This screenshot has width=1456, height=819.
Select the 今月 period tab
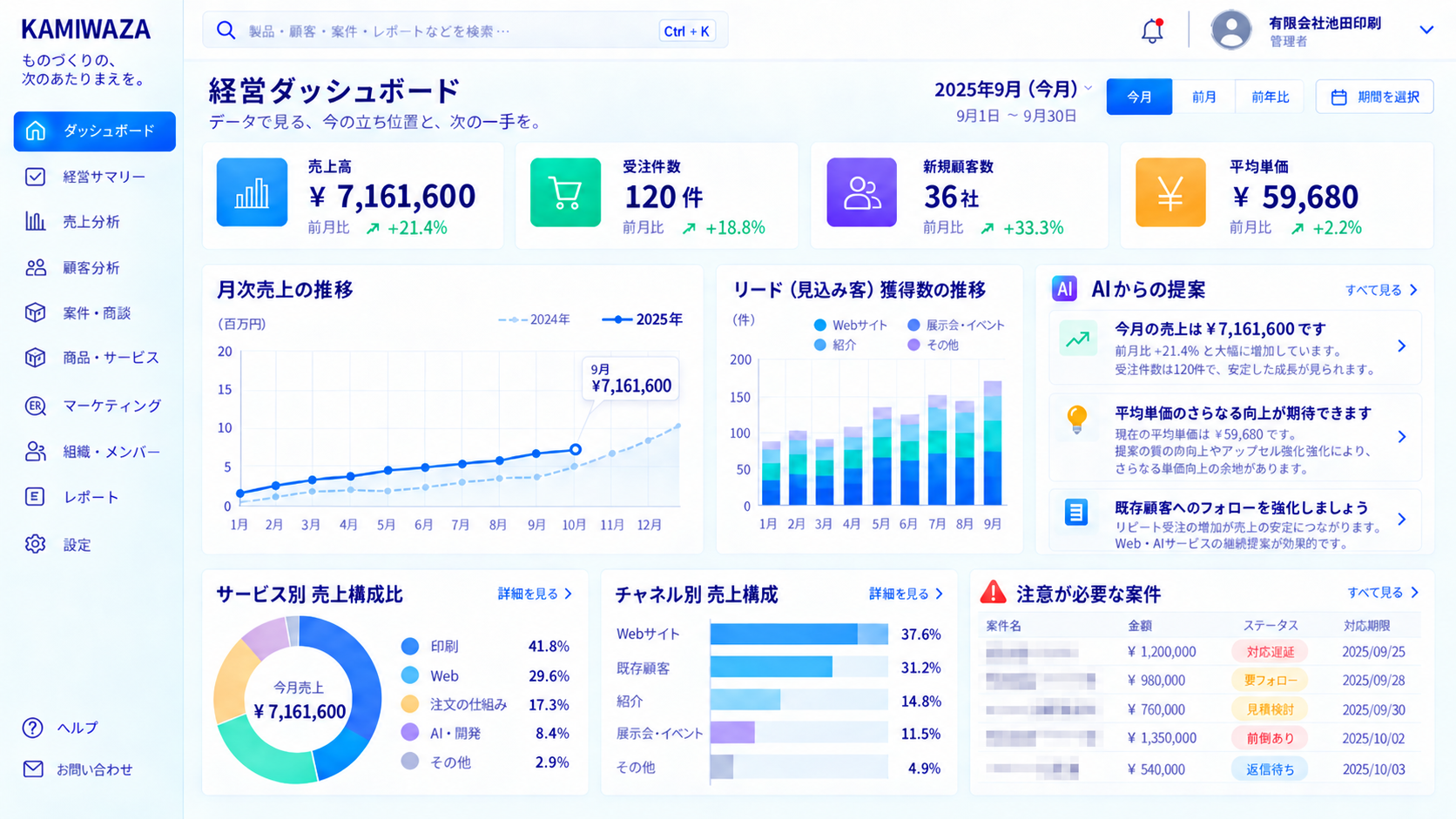(x=1139, y=97)
